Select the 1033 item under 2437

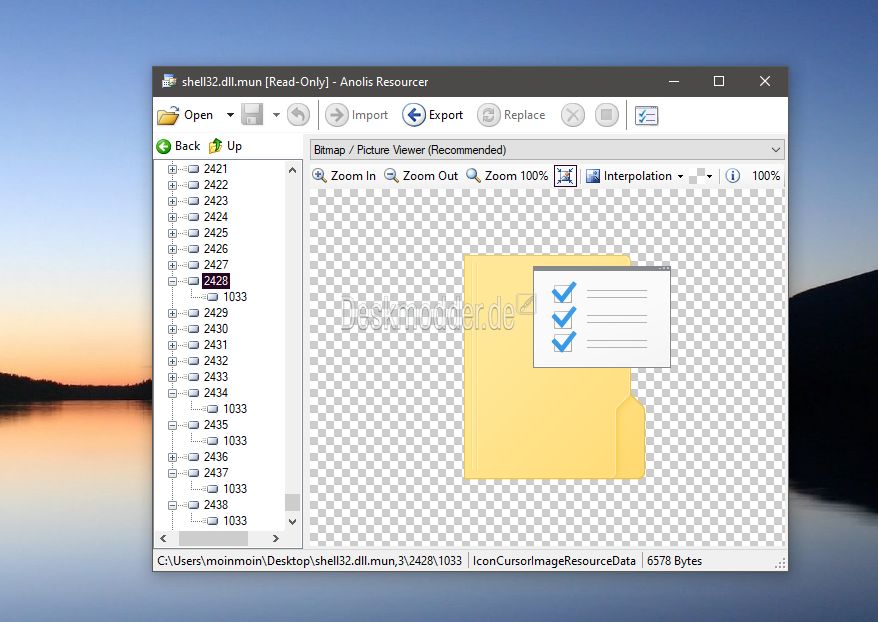coord(235,489)
